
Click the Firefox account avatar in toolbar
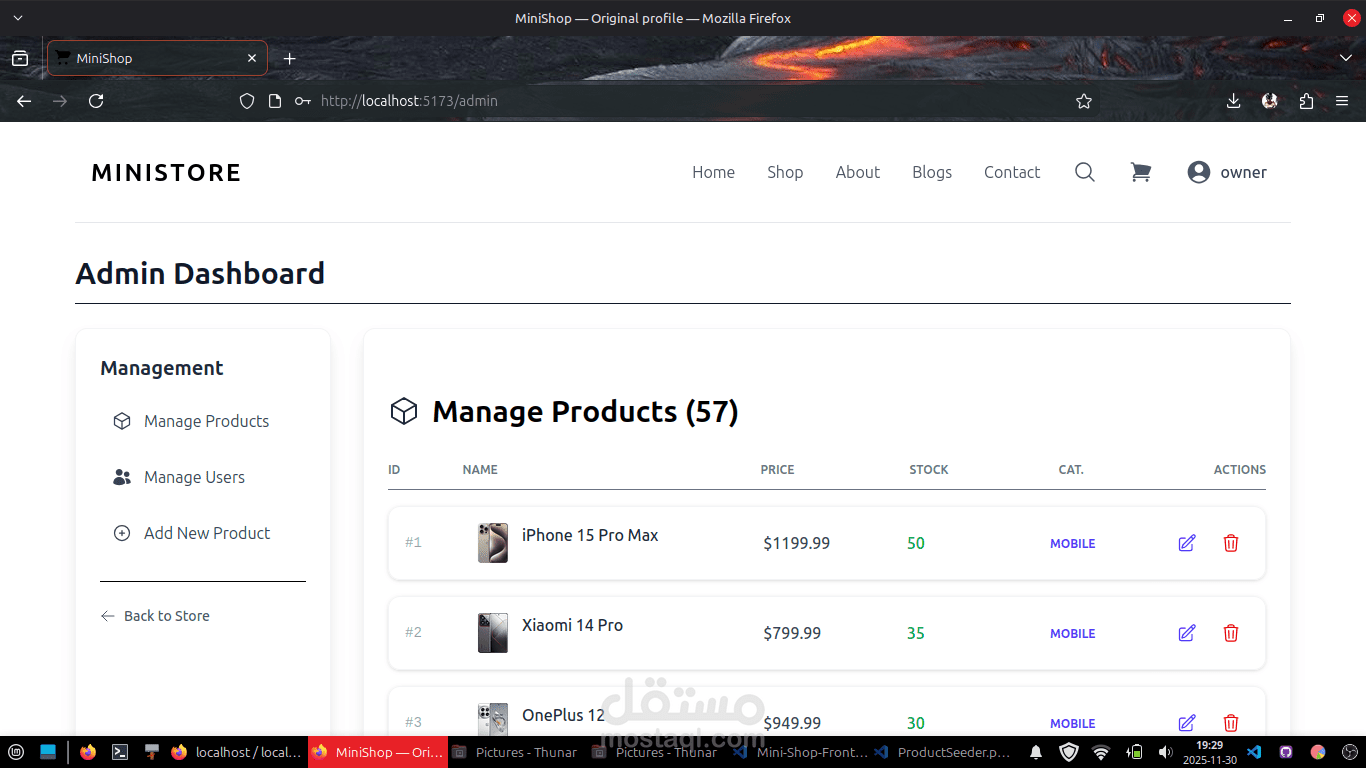tap(1270, 101)
